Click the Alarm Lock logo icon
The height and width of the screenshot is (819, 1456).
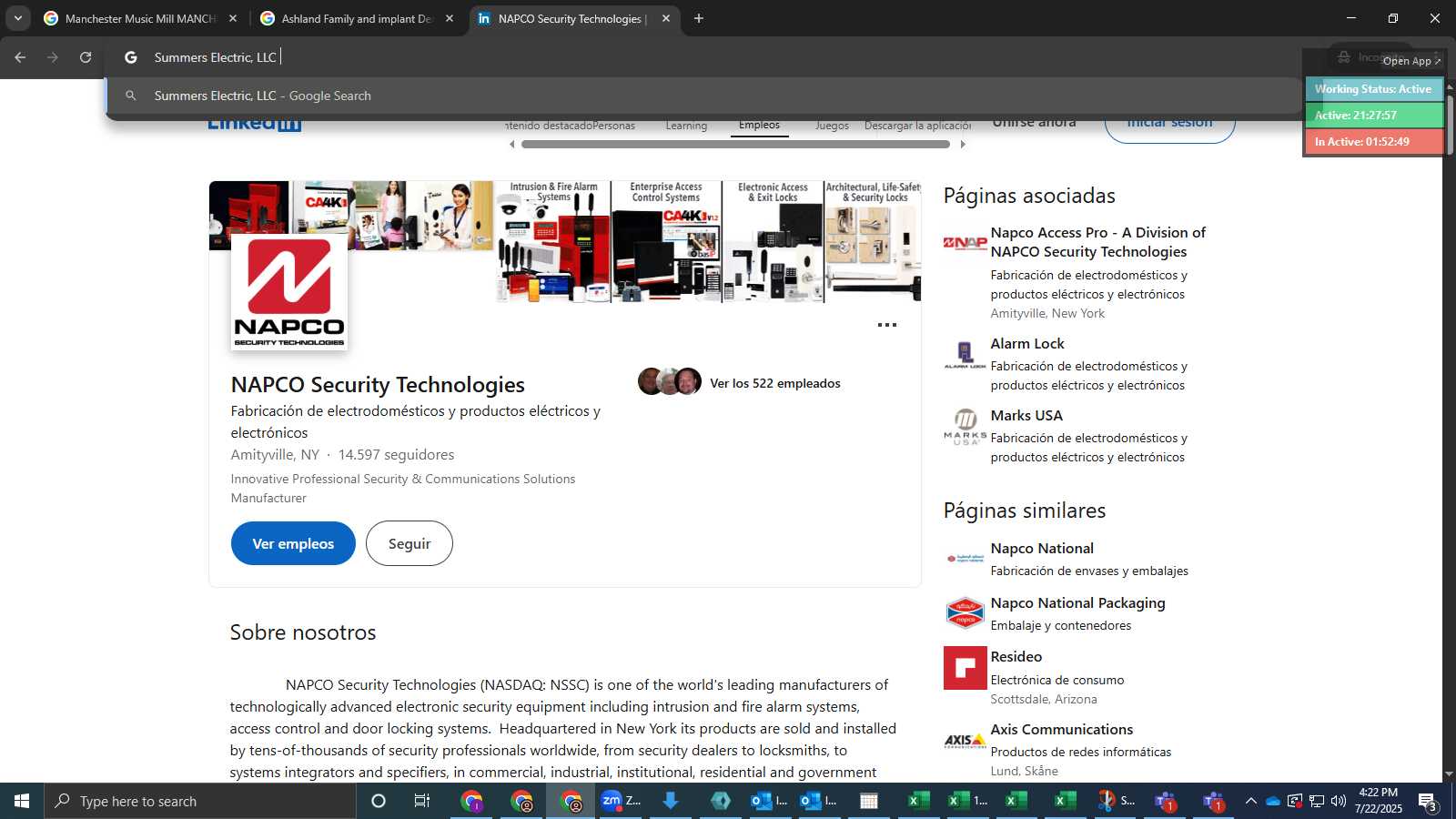(x=965, y=354)
